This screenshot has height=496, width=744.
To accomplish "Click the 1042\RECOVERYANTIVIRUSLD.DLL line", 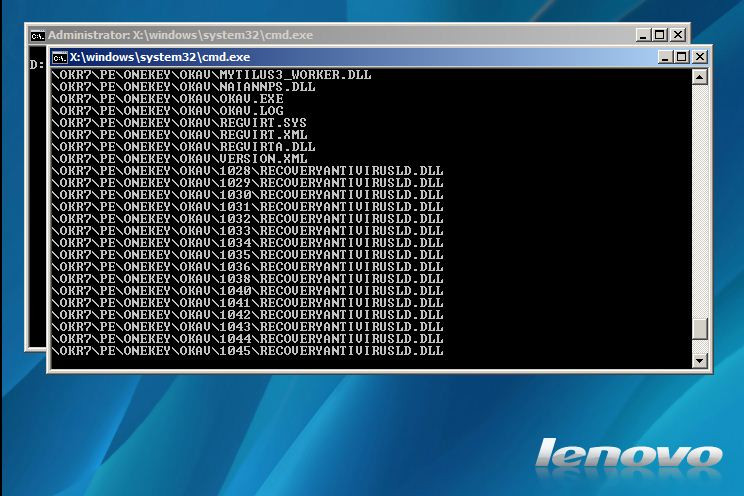I will pyautogui.click(x=248, y=315).
